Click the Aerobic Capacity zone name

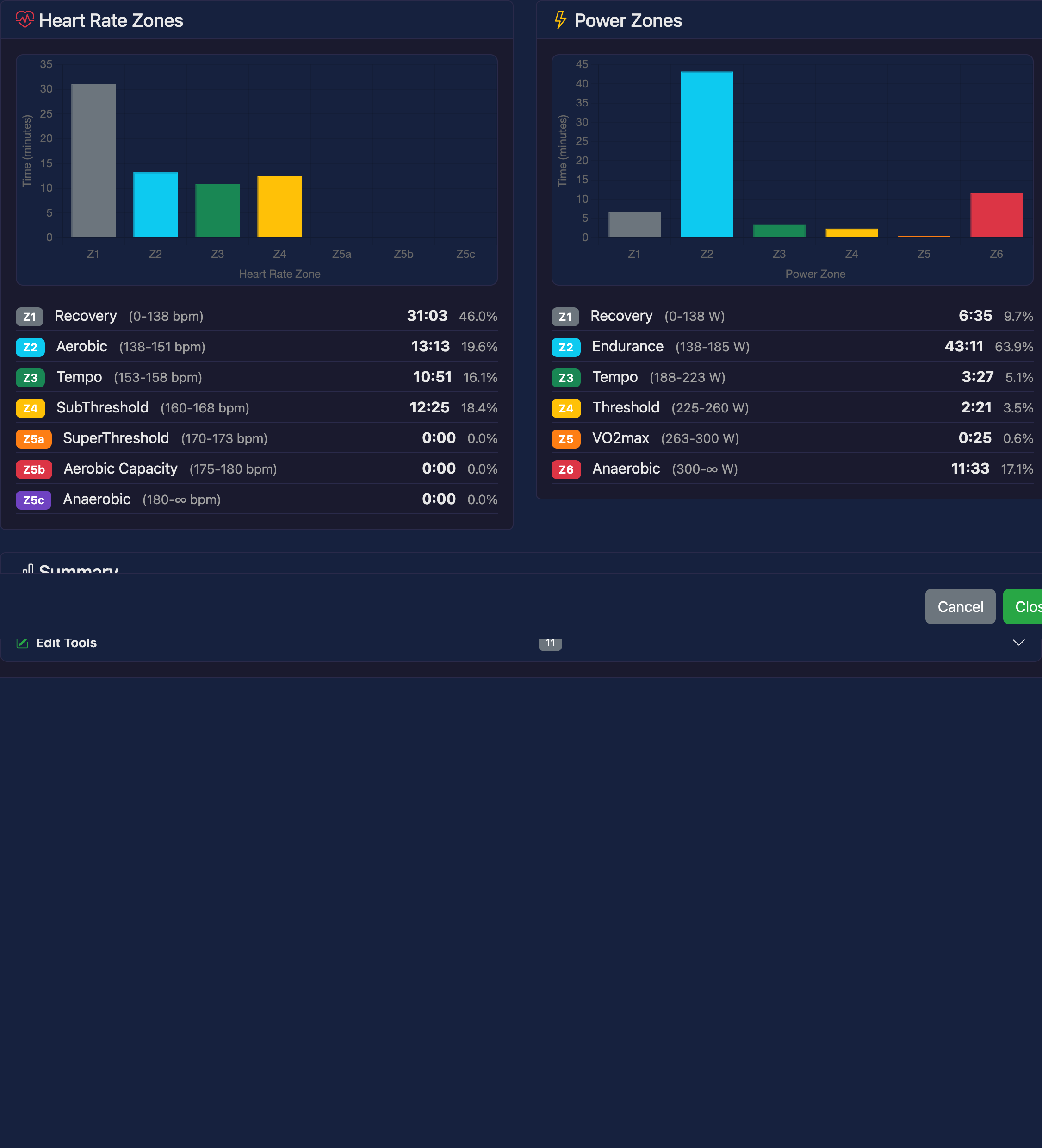[120, 468]
